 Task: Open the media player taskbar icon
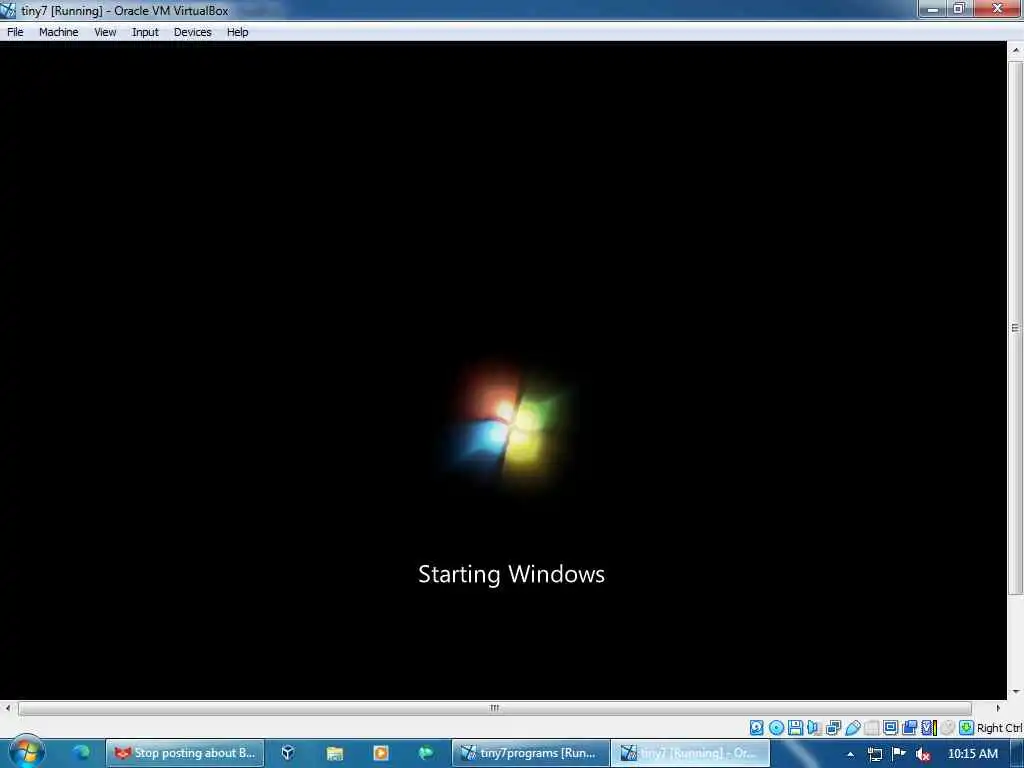[381, 753]
